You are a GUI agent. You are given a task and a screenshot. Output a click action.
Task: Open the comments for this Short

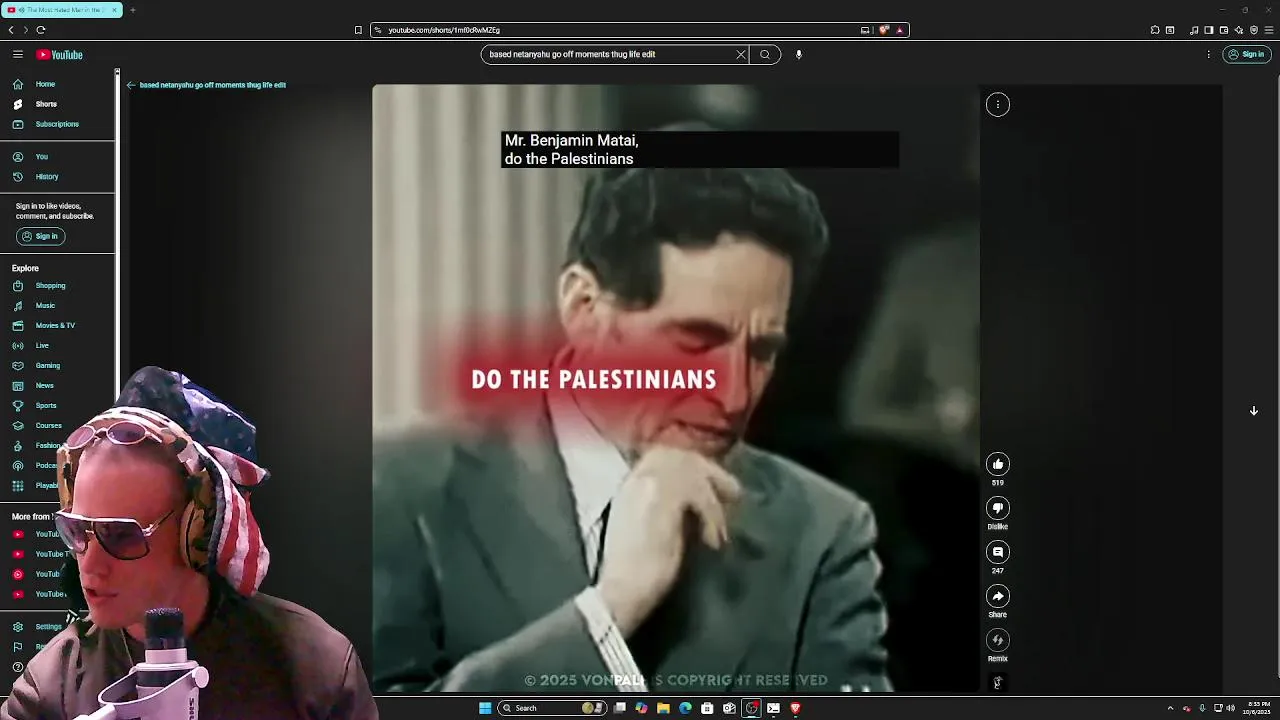point(997,551)
